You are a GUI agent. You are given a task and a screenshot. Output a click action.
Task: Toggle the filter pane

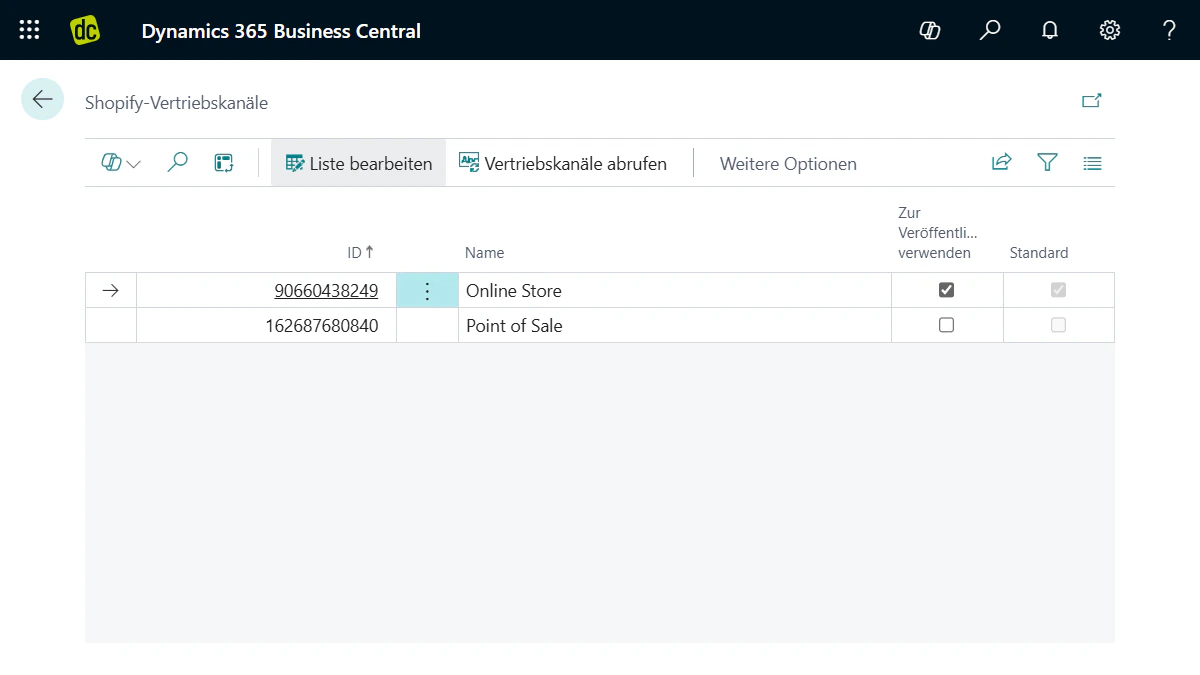point(1047,163)
